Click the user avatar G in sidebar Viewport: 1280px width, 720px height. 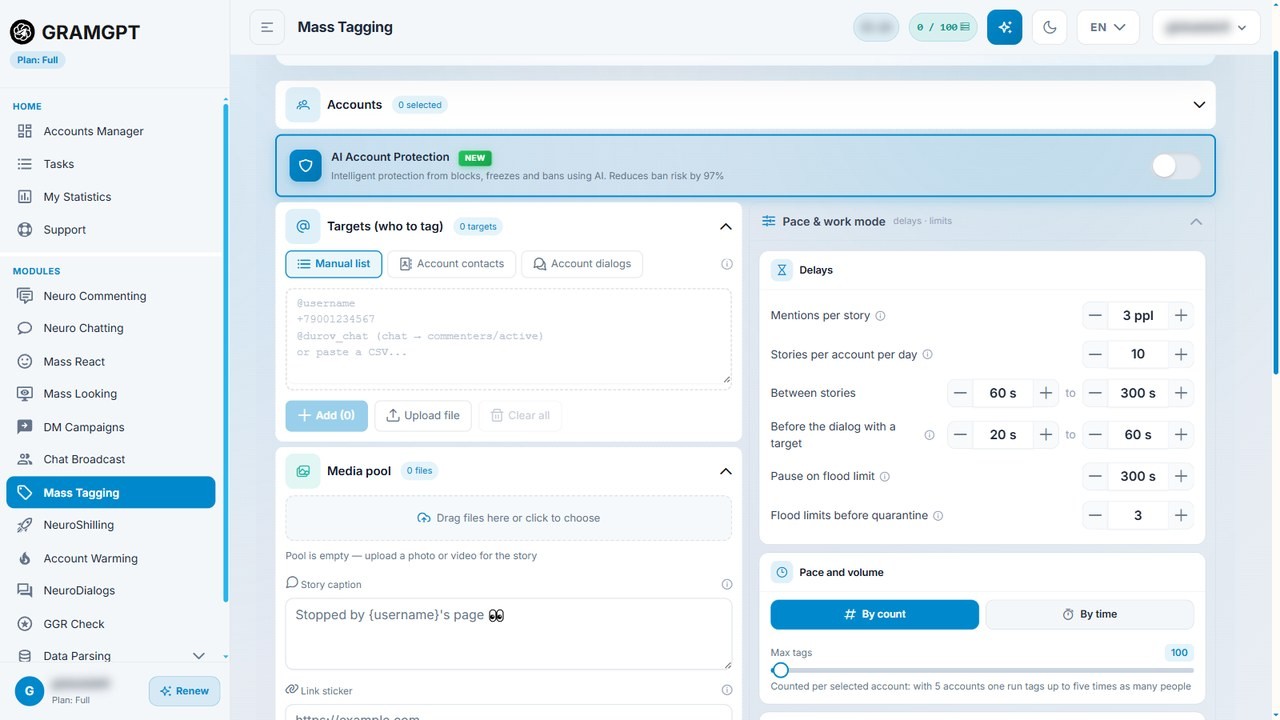(x=29, y=690)
